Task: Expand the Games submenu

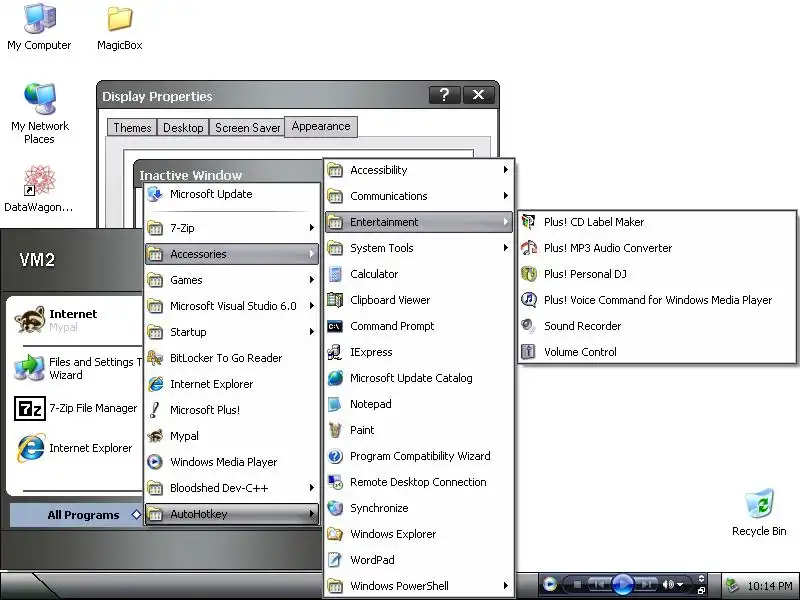Action: pyautogui.click(x=232, y=280)
